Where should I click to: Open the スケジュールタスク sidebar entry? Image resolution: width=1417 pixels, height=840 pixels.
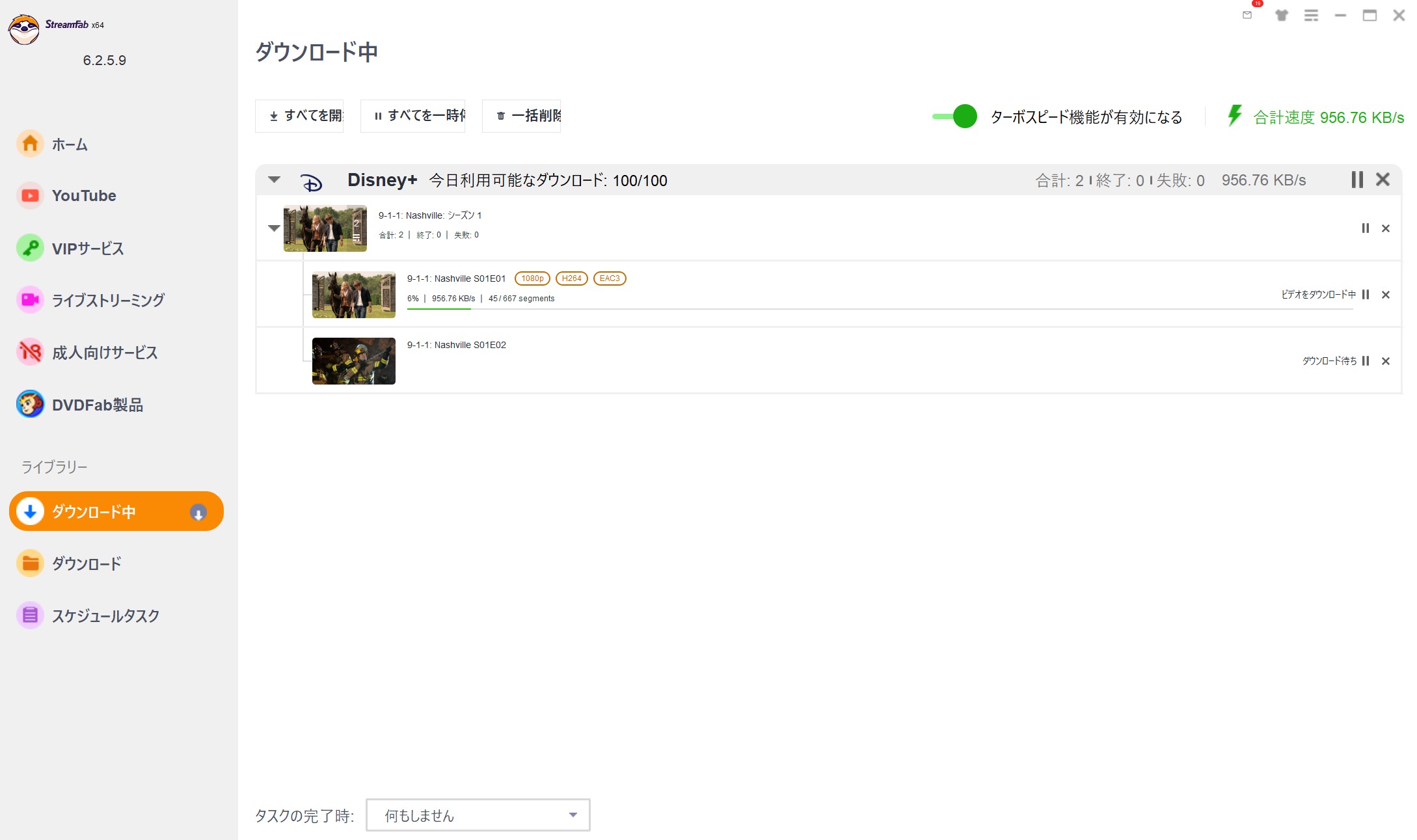coord(105,616)
